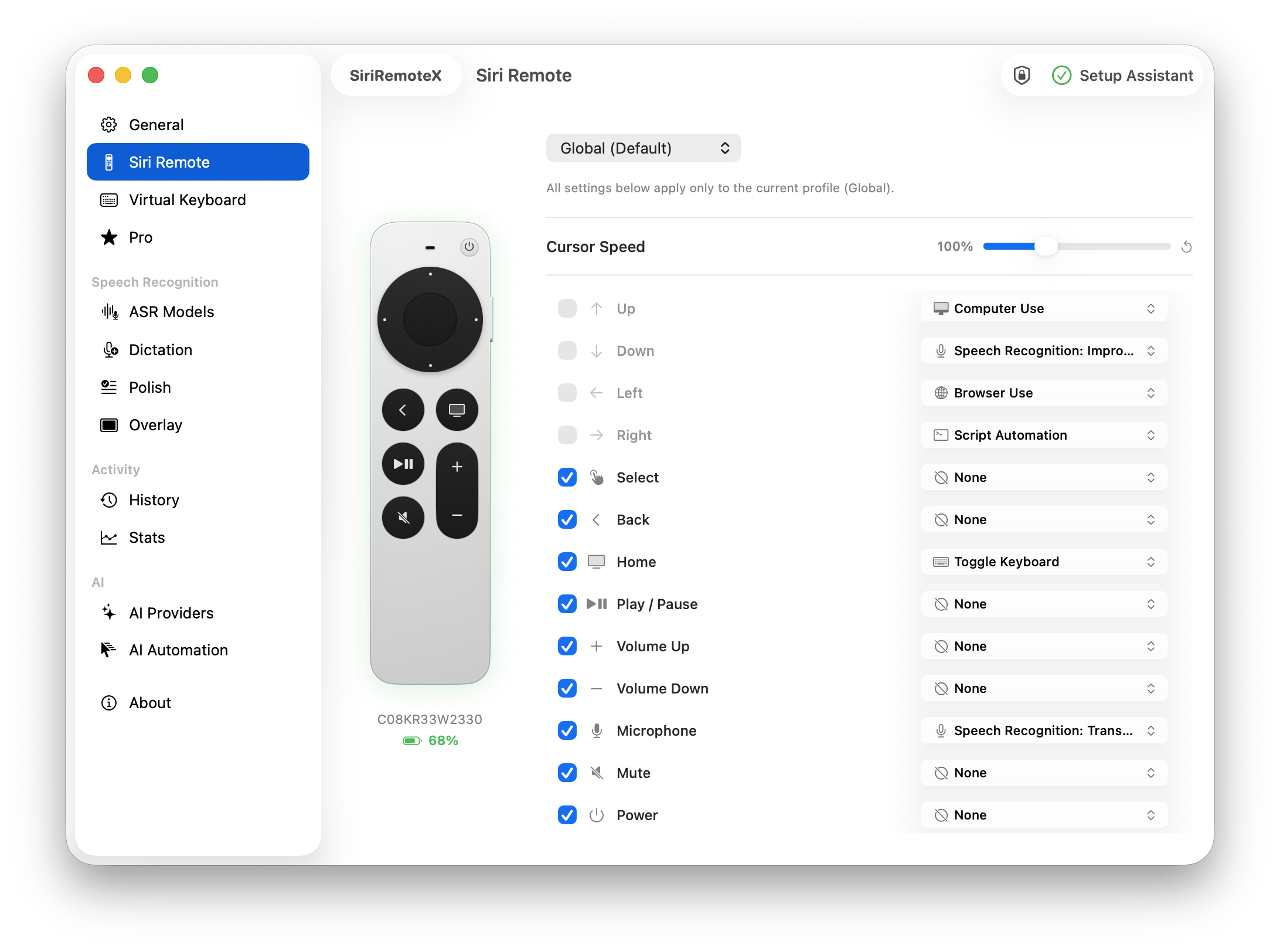Click the play/pause icon beside Play / Pause row
The width and height of the screenshot is (1280, 952).
(597, 604)
